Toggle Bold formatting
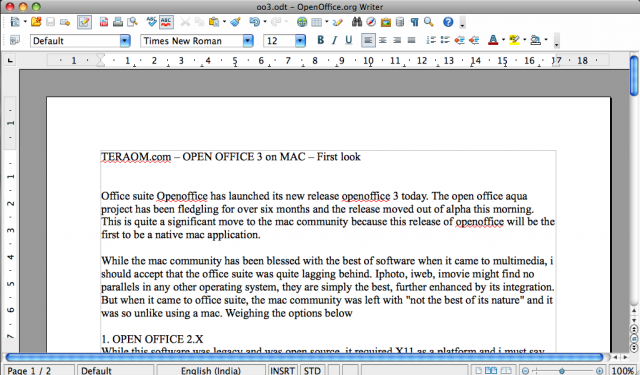 (x=320, y=40)
